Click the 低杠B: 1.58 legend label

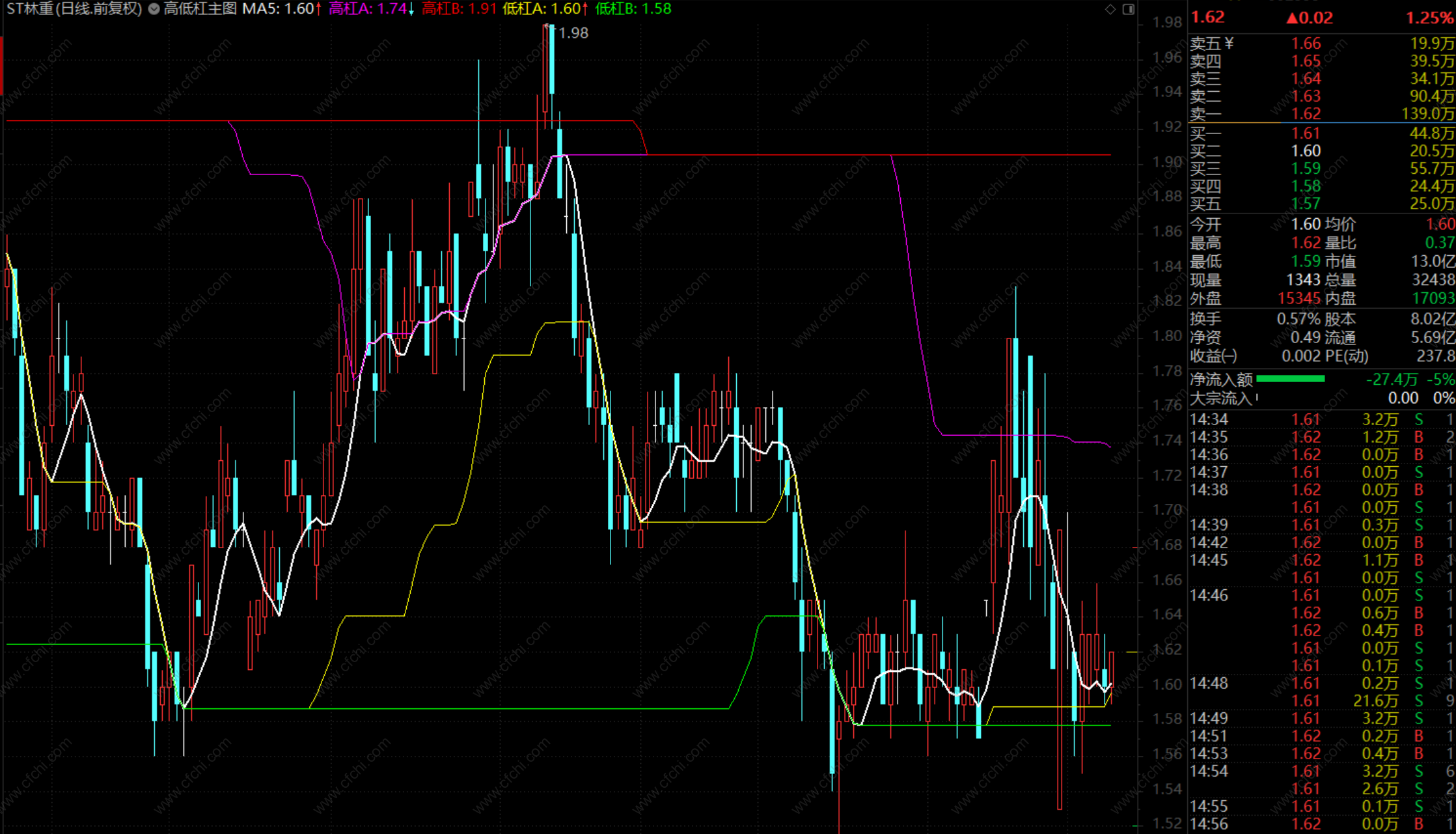pos(633,9)
